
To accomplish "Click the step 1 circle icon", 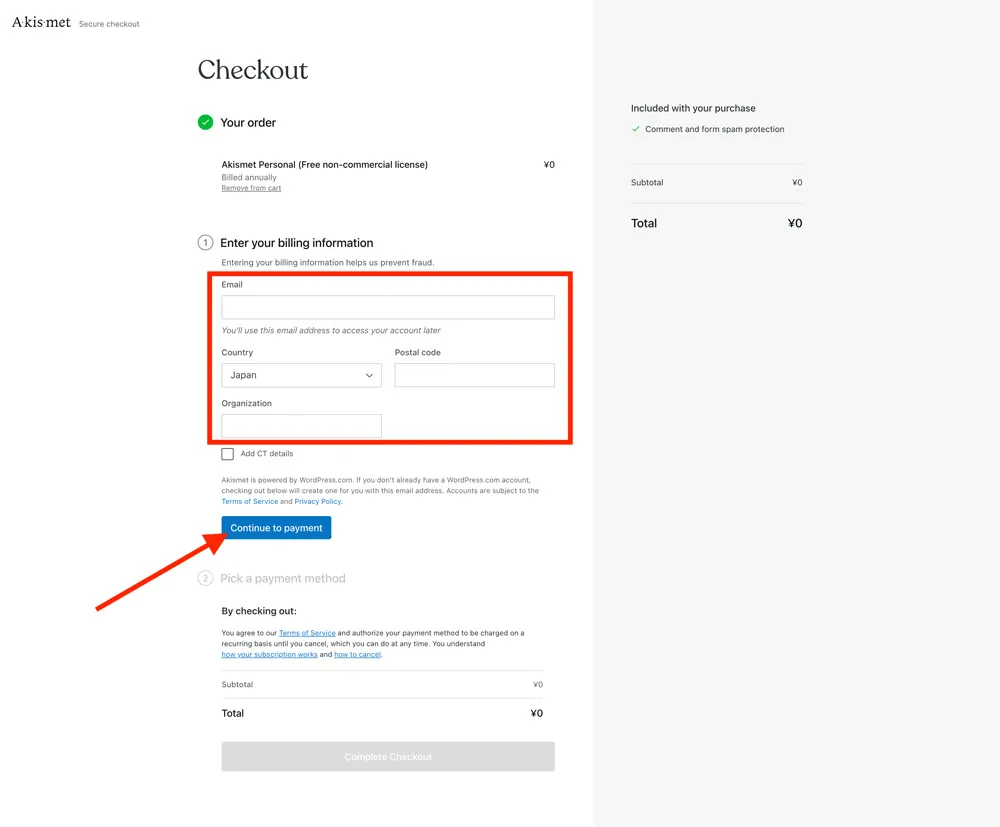I will (x=205, y=243).
